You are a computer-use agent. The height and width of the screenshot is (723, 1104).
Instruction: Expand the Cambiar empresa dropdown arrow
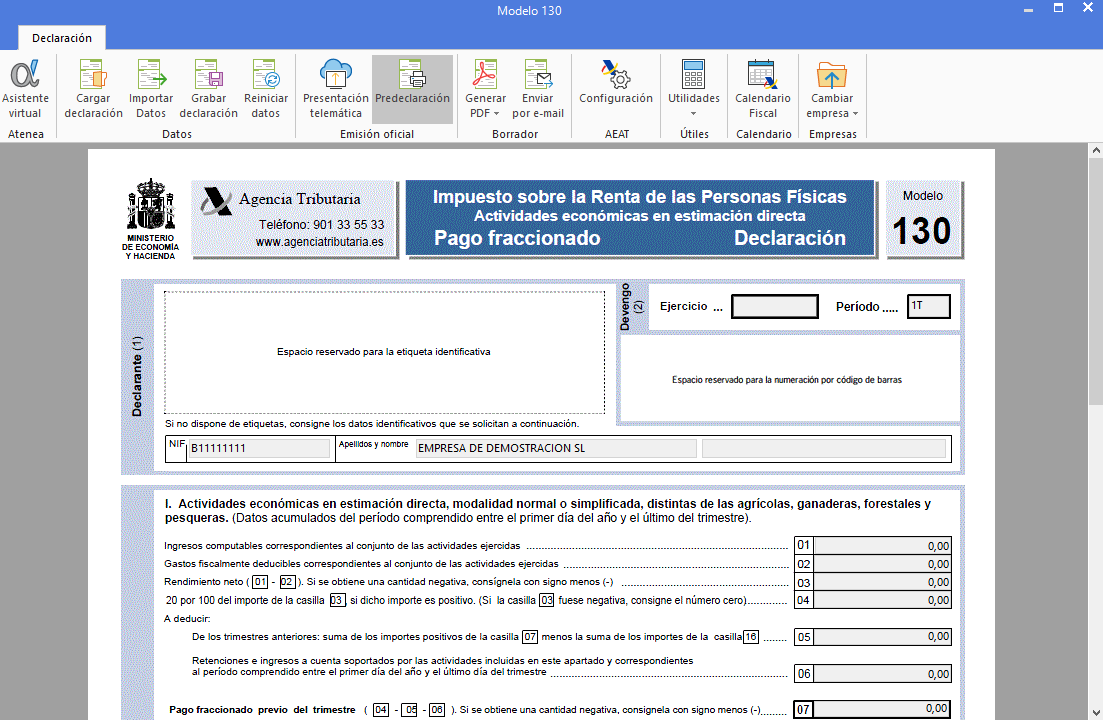pos(855,113)
